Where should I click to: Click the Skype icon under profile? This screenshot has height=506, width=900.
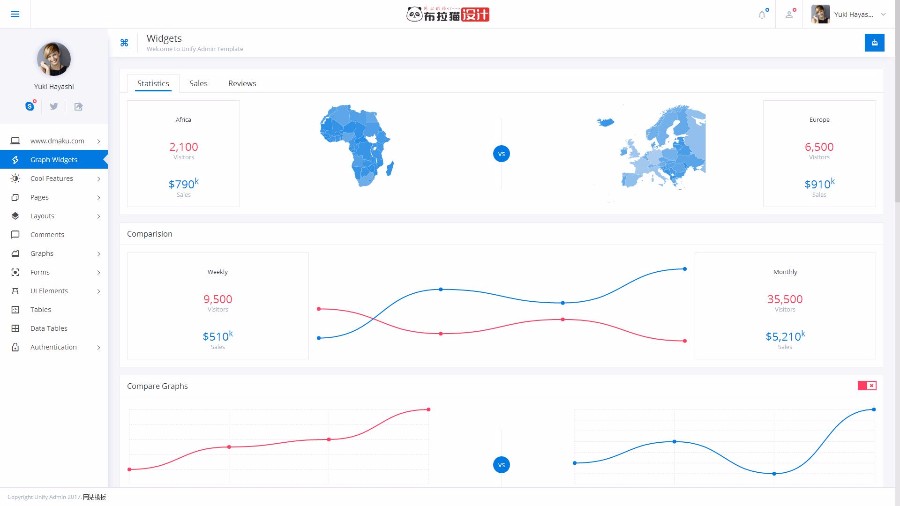30,106
